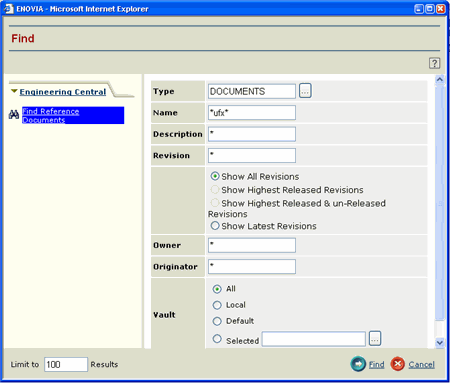Click the Selected vault text field
Screen dimensions: 450x383
tap(313, 339)
